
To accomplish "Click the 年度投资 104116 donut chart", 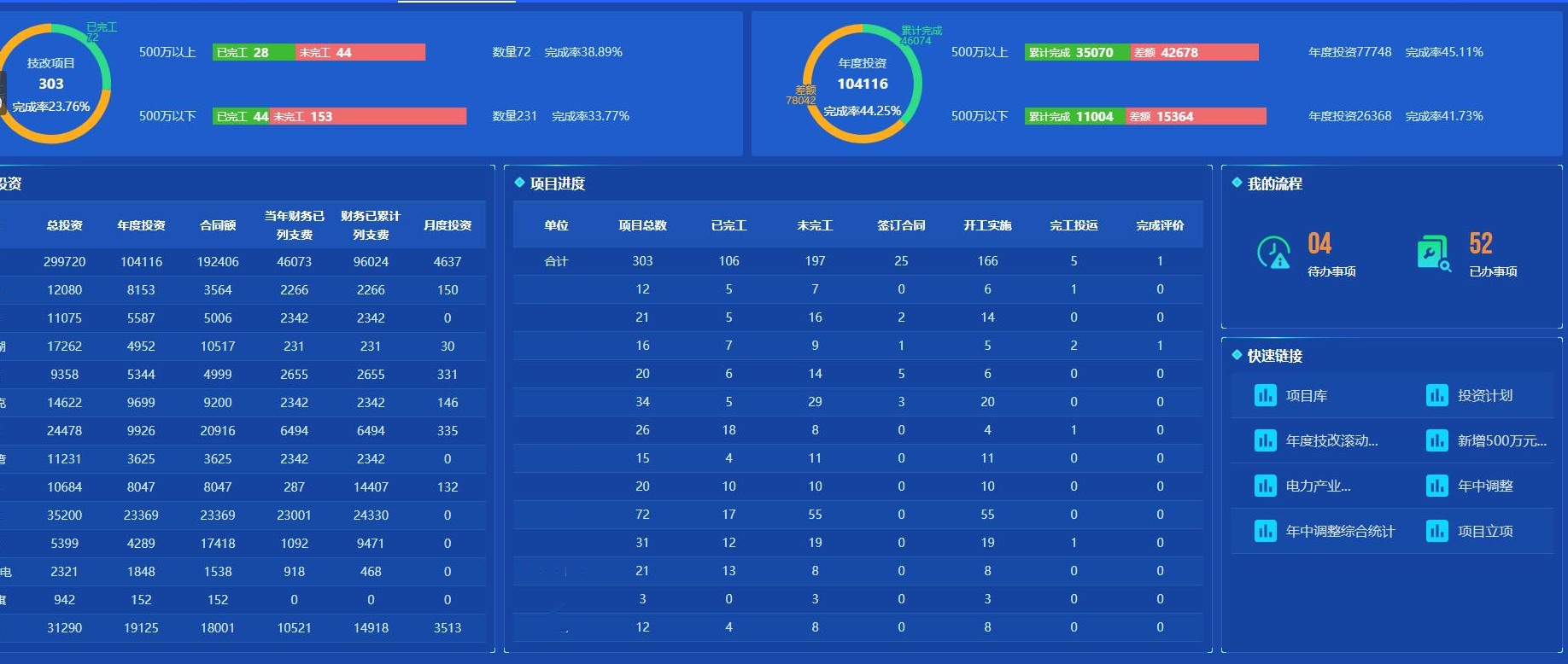I will (863, 84).
